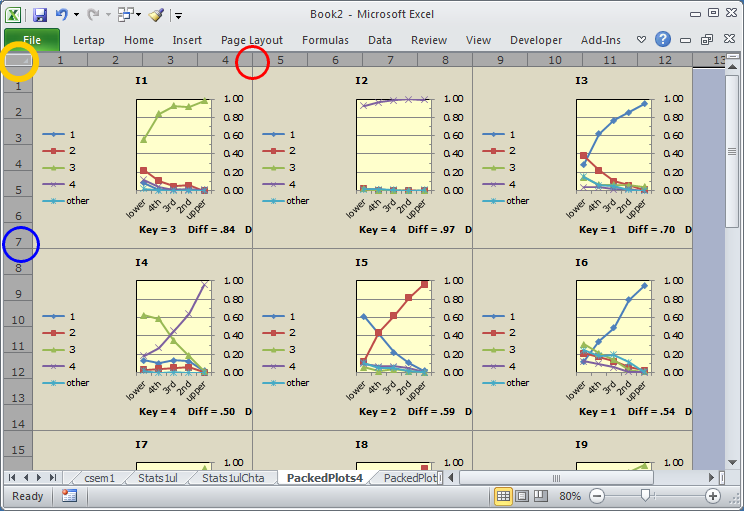Switch to the Stats1ul sheet tab
Viewport: 744px width, 511px height.
pos(158,478)
